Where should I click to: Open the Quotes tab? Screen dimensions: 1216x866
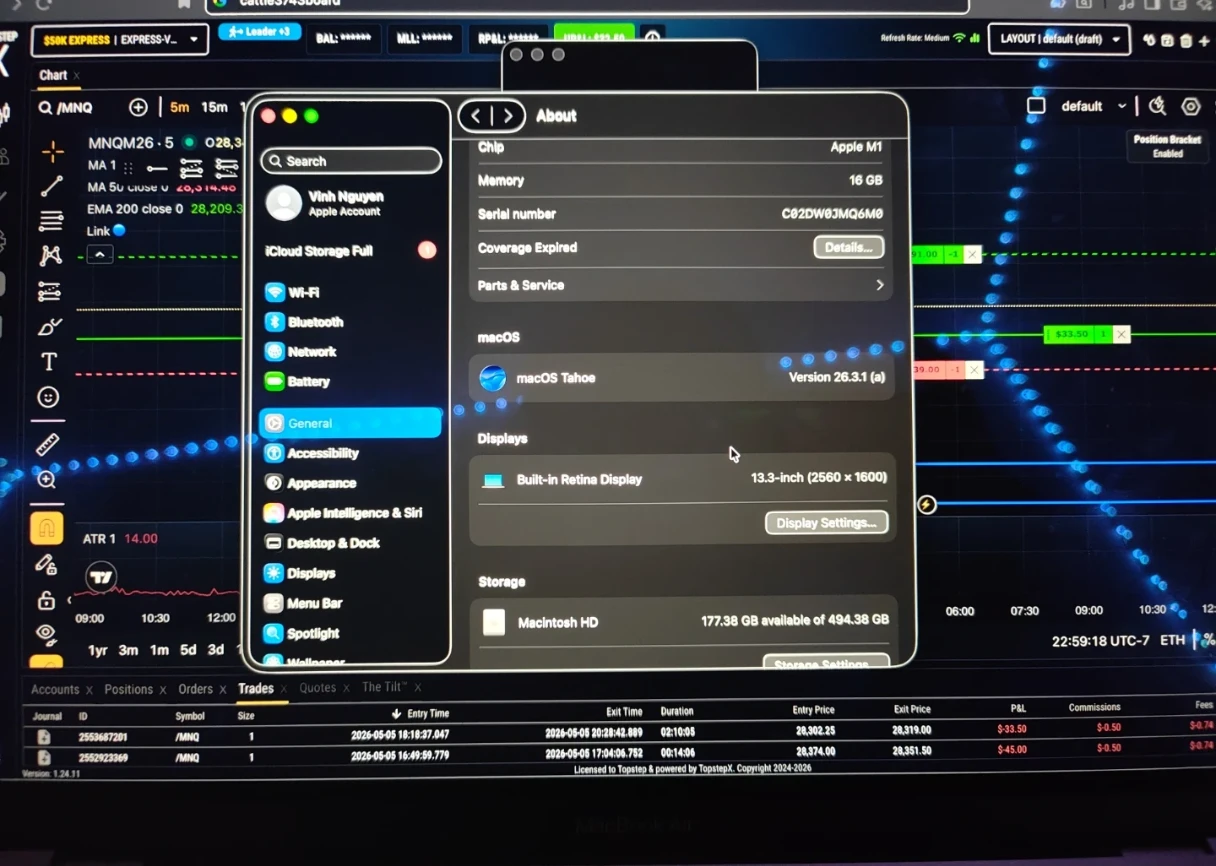[x=318, y=688]
